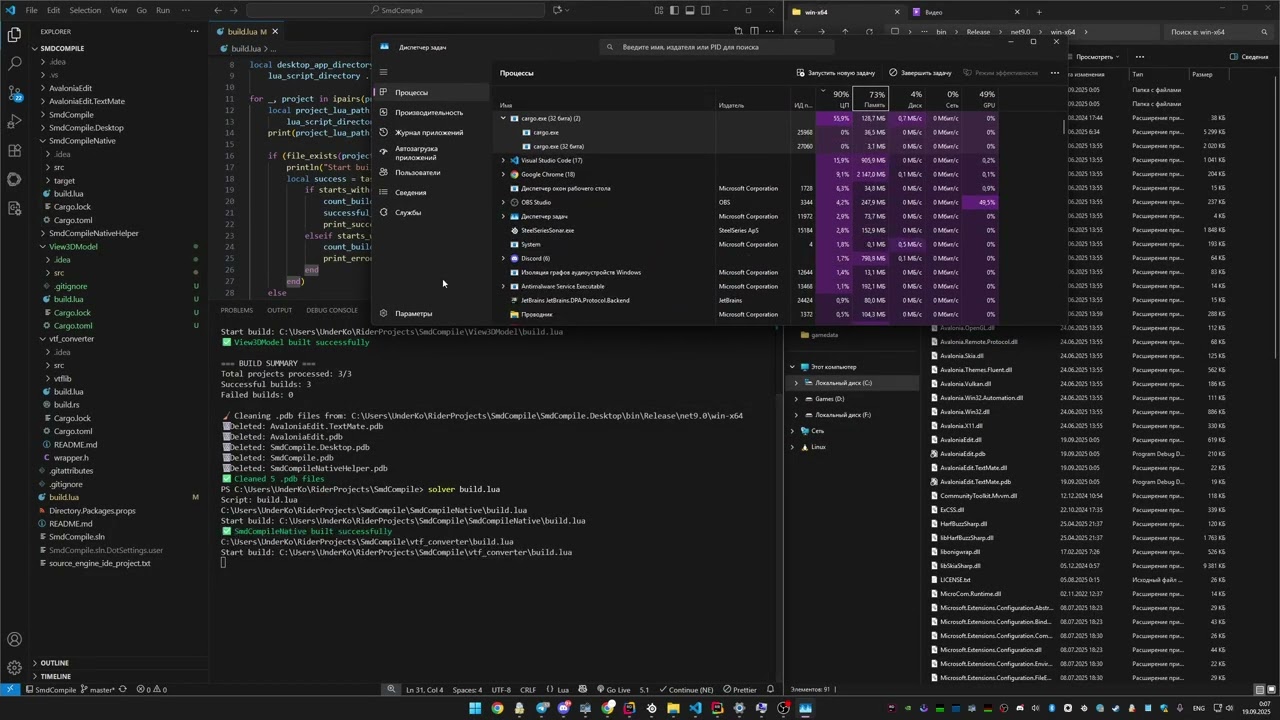Open the Selection menu in VS Code

[85, 10]
